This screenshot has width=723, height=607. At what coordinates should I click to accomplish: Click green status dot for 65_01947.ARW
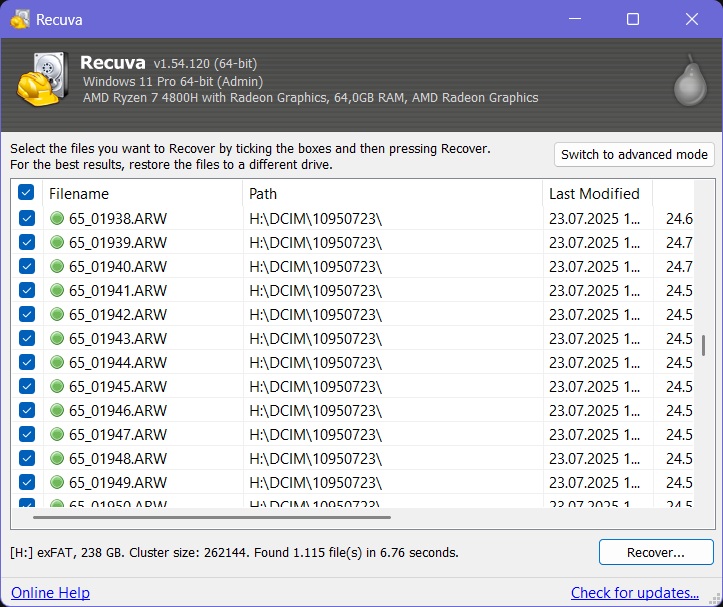coord(57,434)
